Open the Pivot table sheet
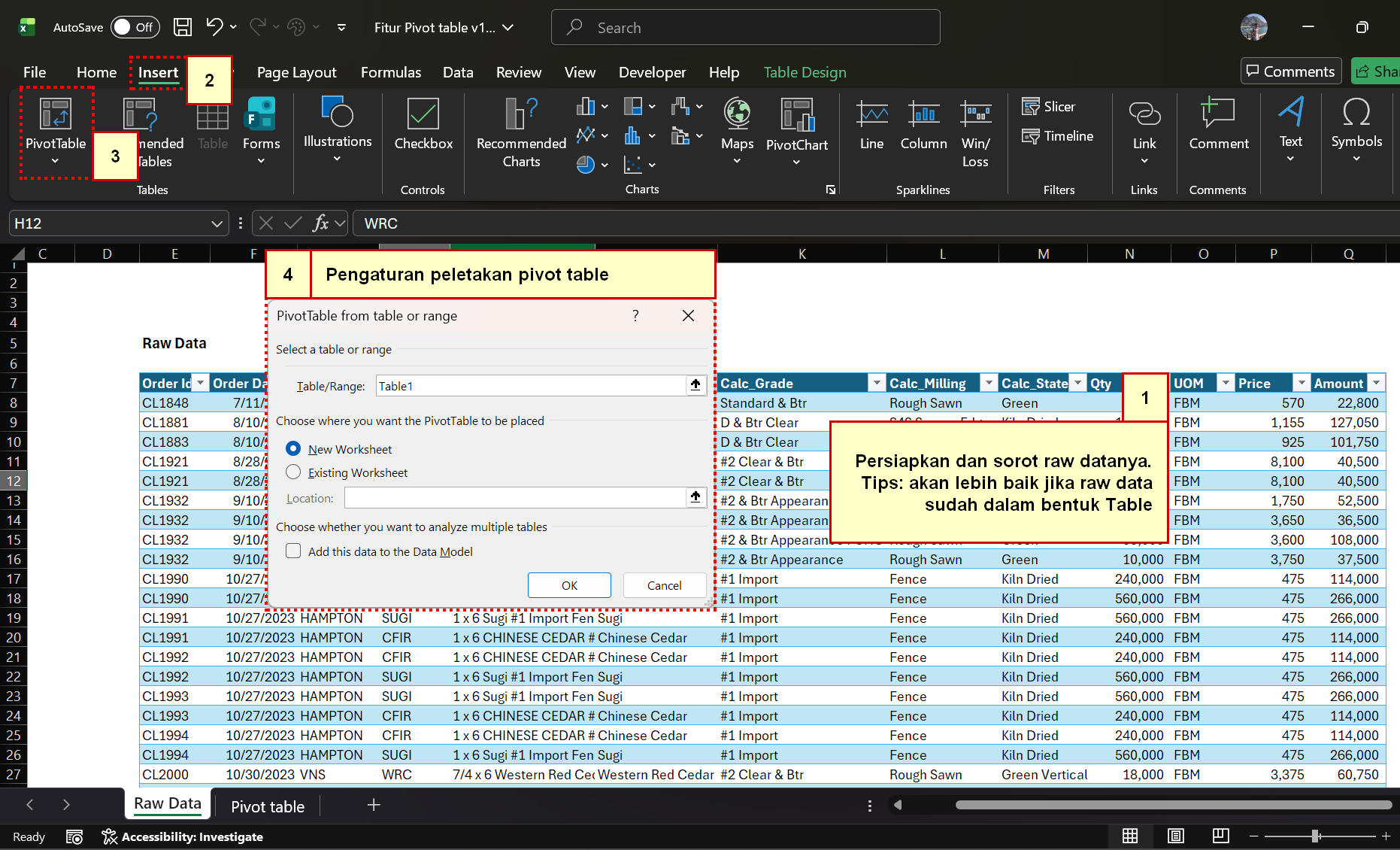1400x850 pixels. click(x=268, y=806)
